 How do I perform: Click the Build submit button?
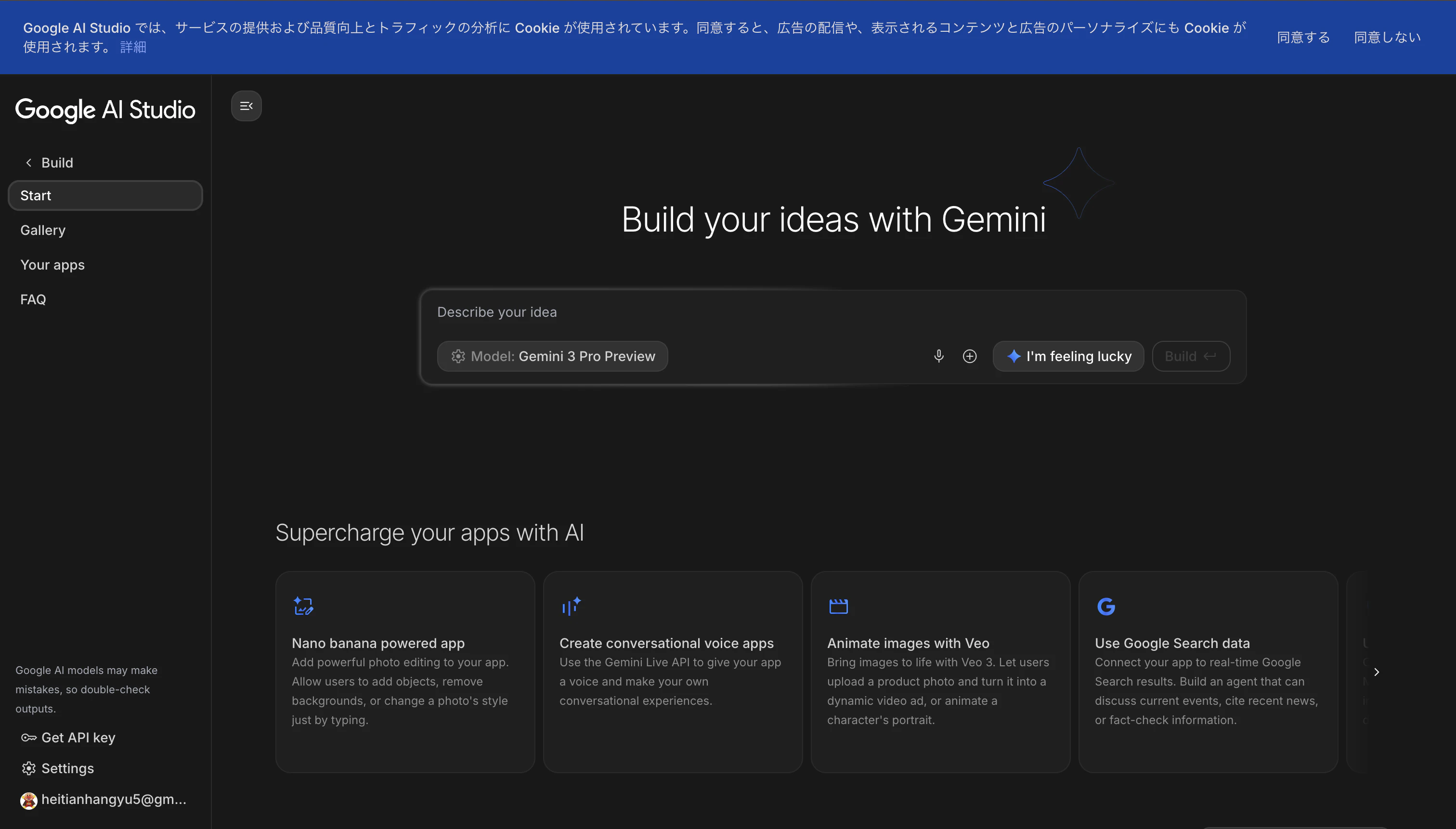click(x=1191, y=356)
